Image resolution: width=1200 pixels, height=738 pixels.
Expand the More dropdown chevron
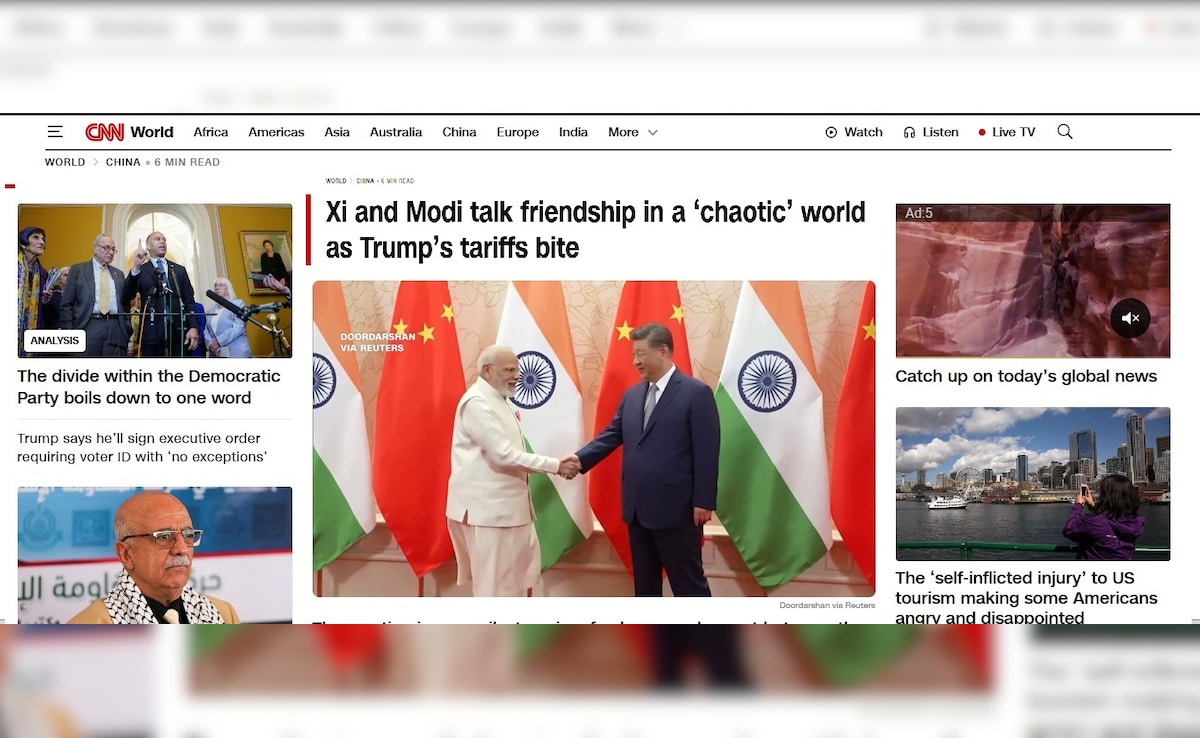coord(653,132)
